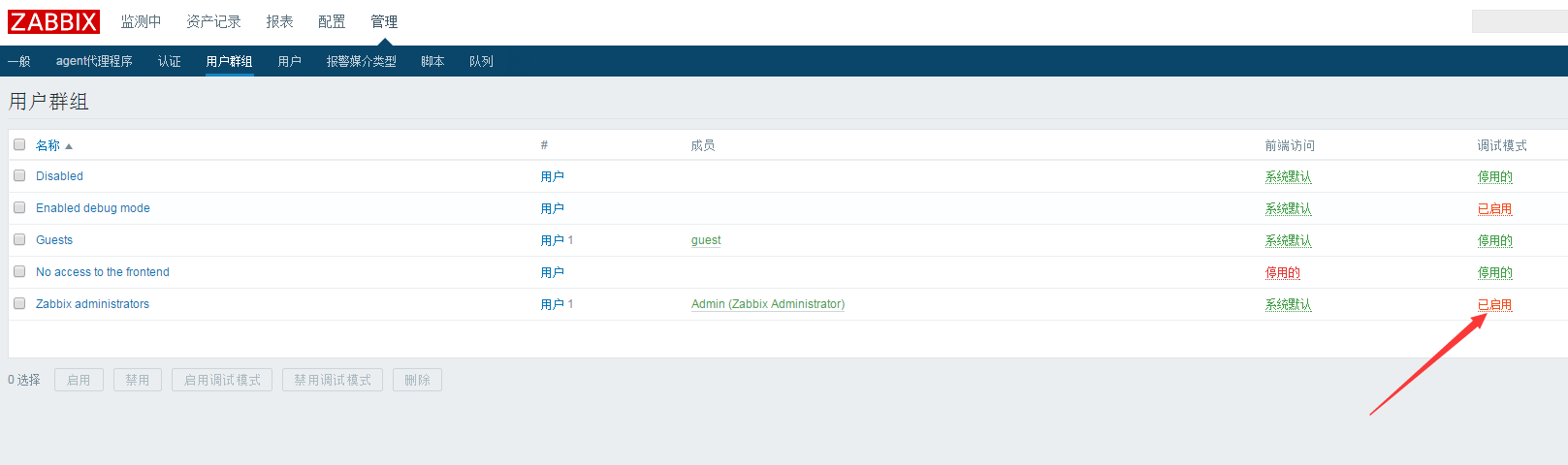
Task: Toggle 已启用 debug mode for Enabled debug mode
Action: (x=1495, y=208)
